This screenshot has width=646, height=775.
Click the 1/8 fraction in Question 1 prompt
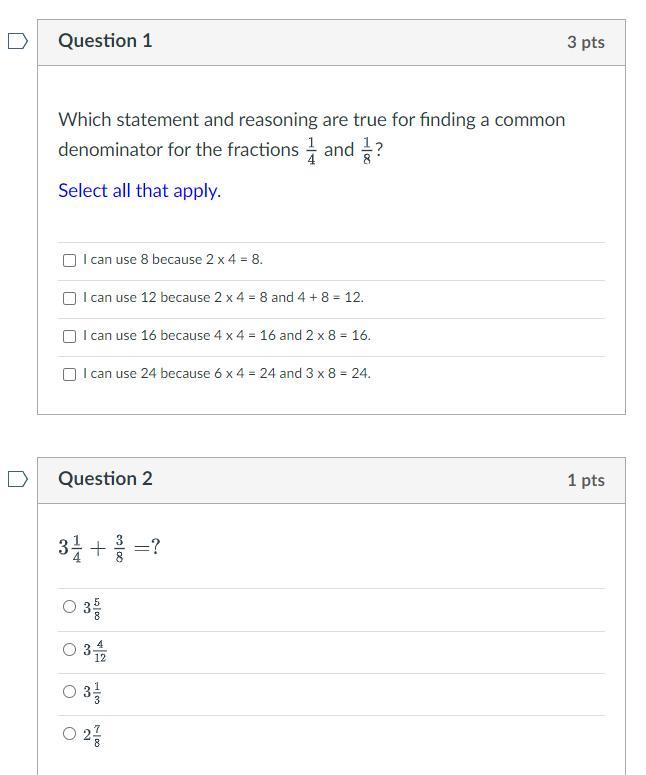click(x=367, y=151)
